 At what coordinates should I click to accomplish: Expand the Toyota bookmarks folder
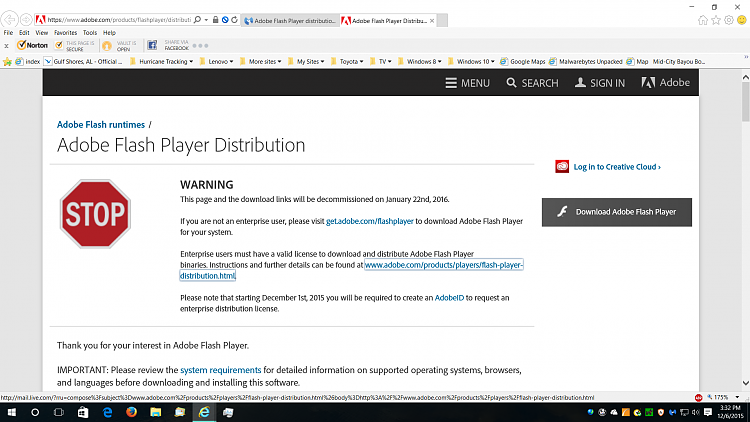[x=347, y=61]
